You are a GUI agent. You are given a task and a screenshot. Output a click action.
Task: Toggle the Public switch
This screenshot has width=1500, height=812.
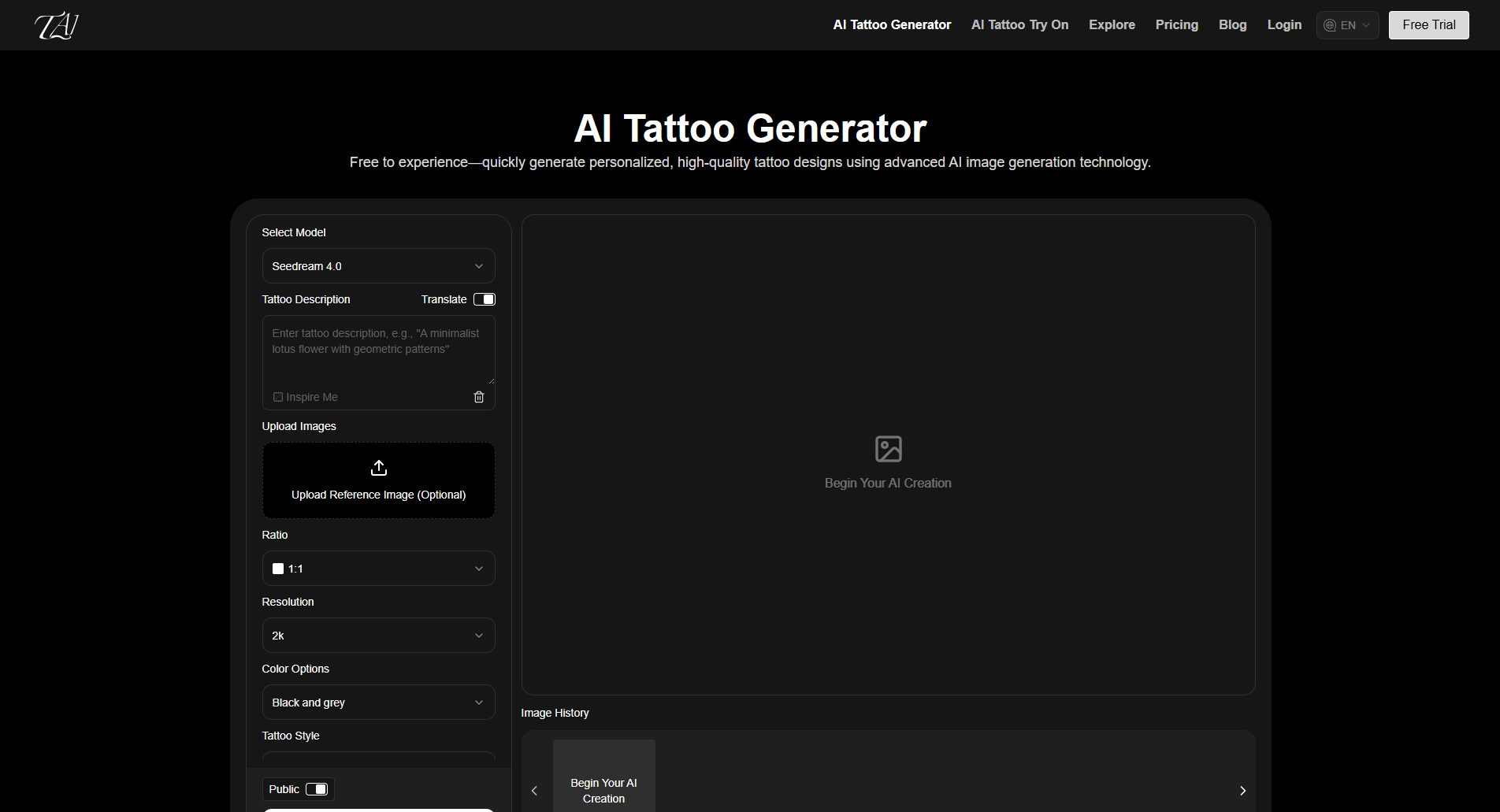coord(318,788)
